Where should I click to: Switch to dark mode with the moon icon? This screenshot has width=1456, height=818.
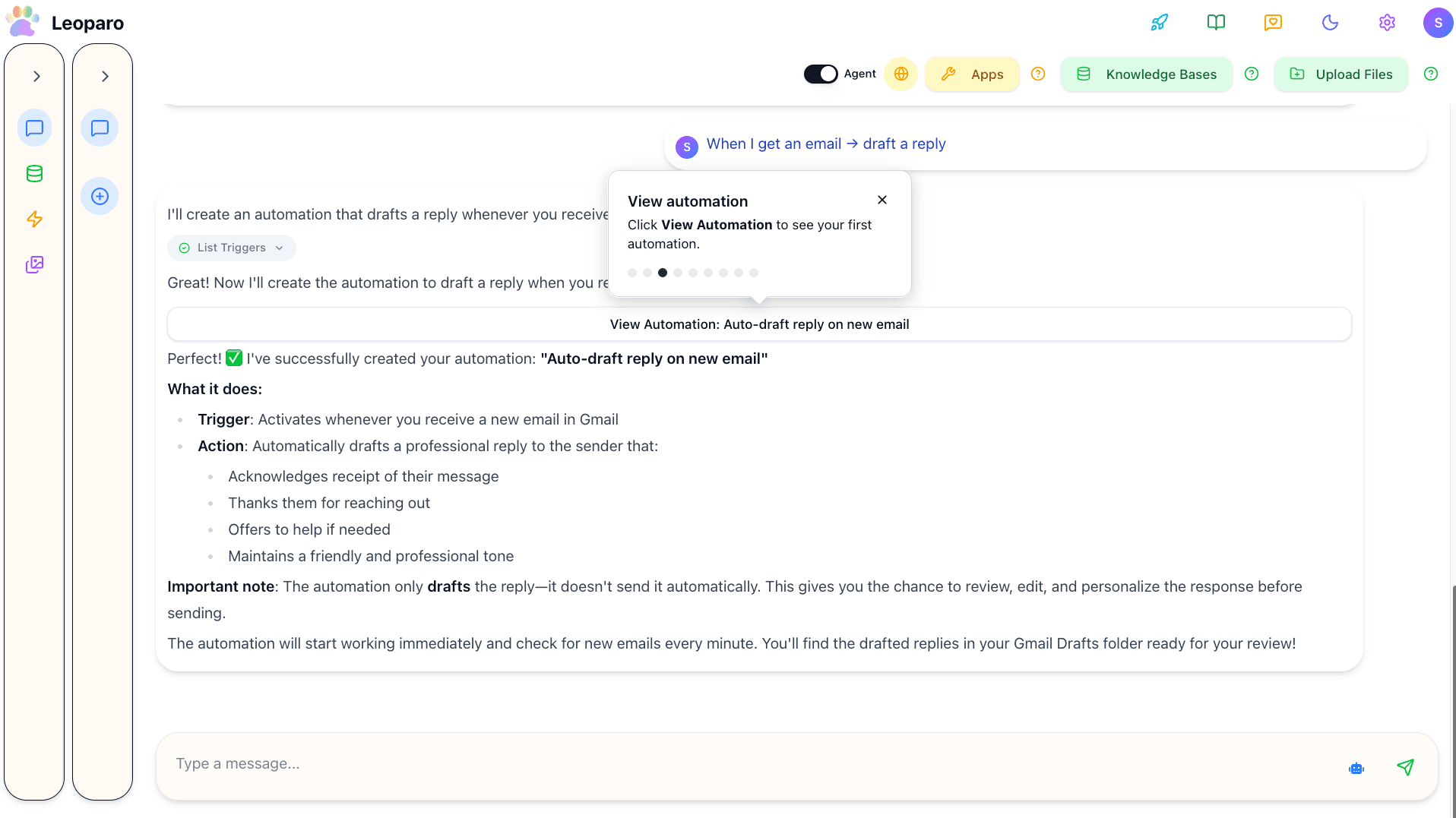[x=1329, y=22]
